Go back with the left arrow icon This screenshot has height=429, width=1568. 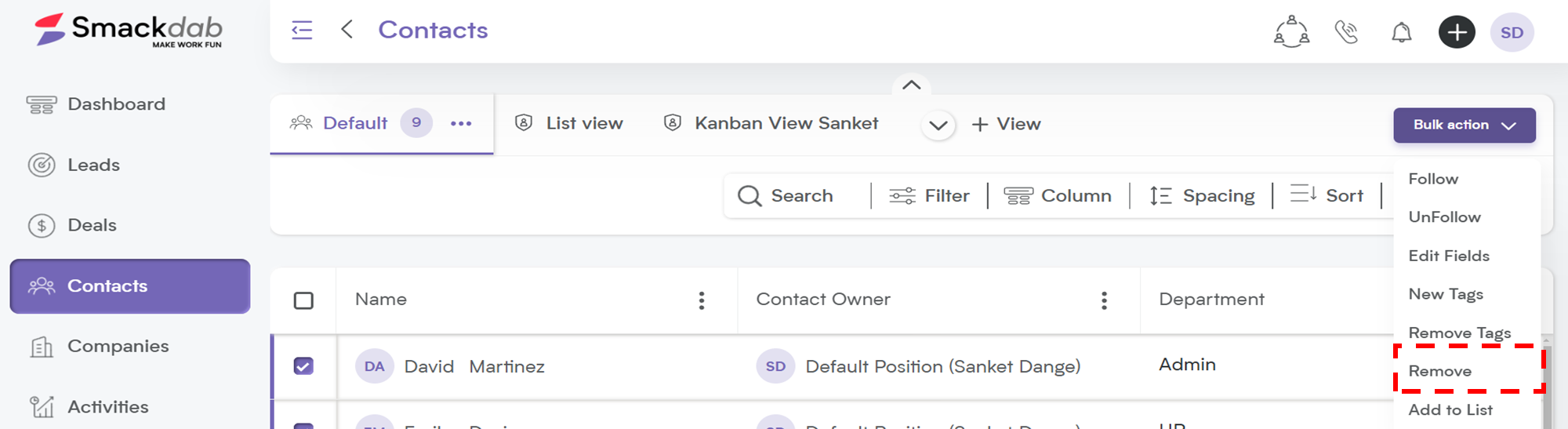pyautogui.click(x=347, y=30)
